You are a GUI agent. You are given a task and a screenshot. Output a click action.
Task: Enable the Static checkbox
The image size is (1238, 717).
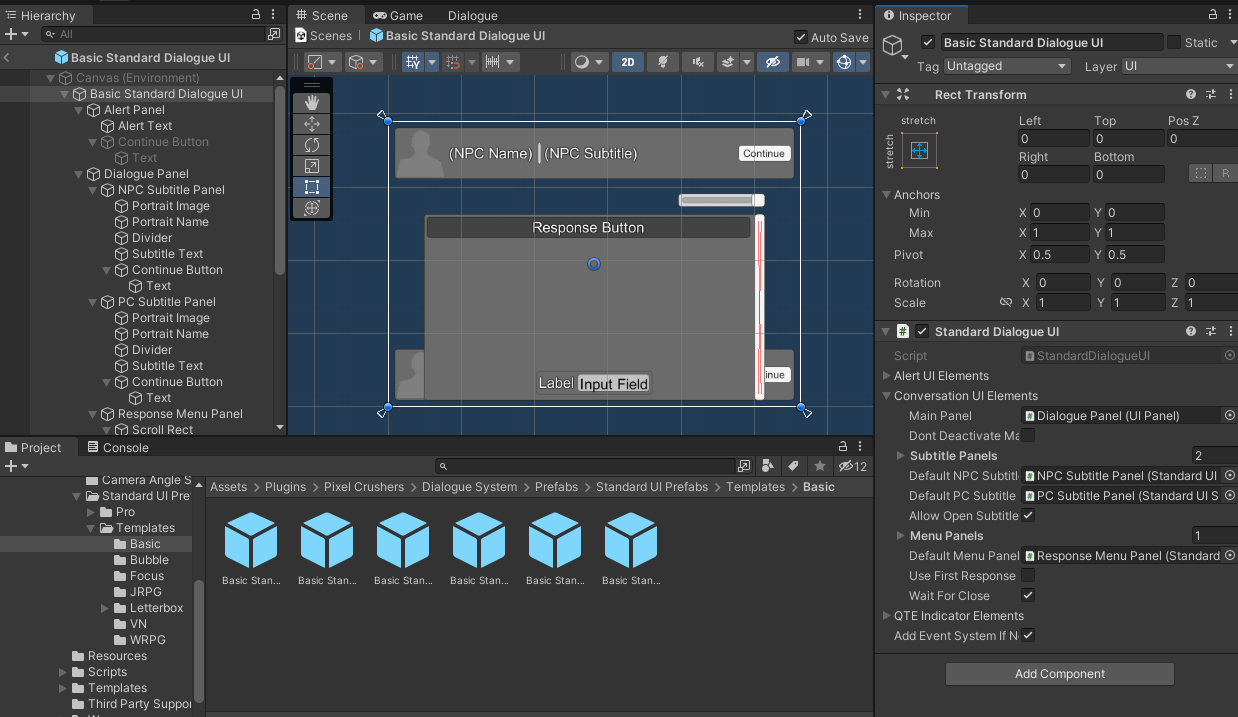coord(1174,42)
